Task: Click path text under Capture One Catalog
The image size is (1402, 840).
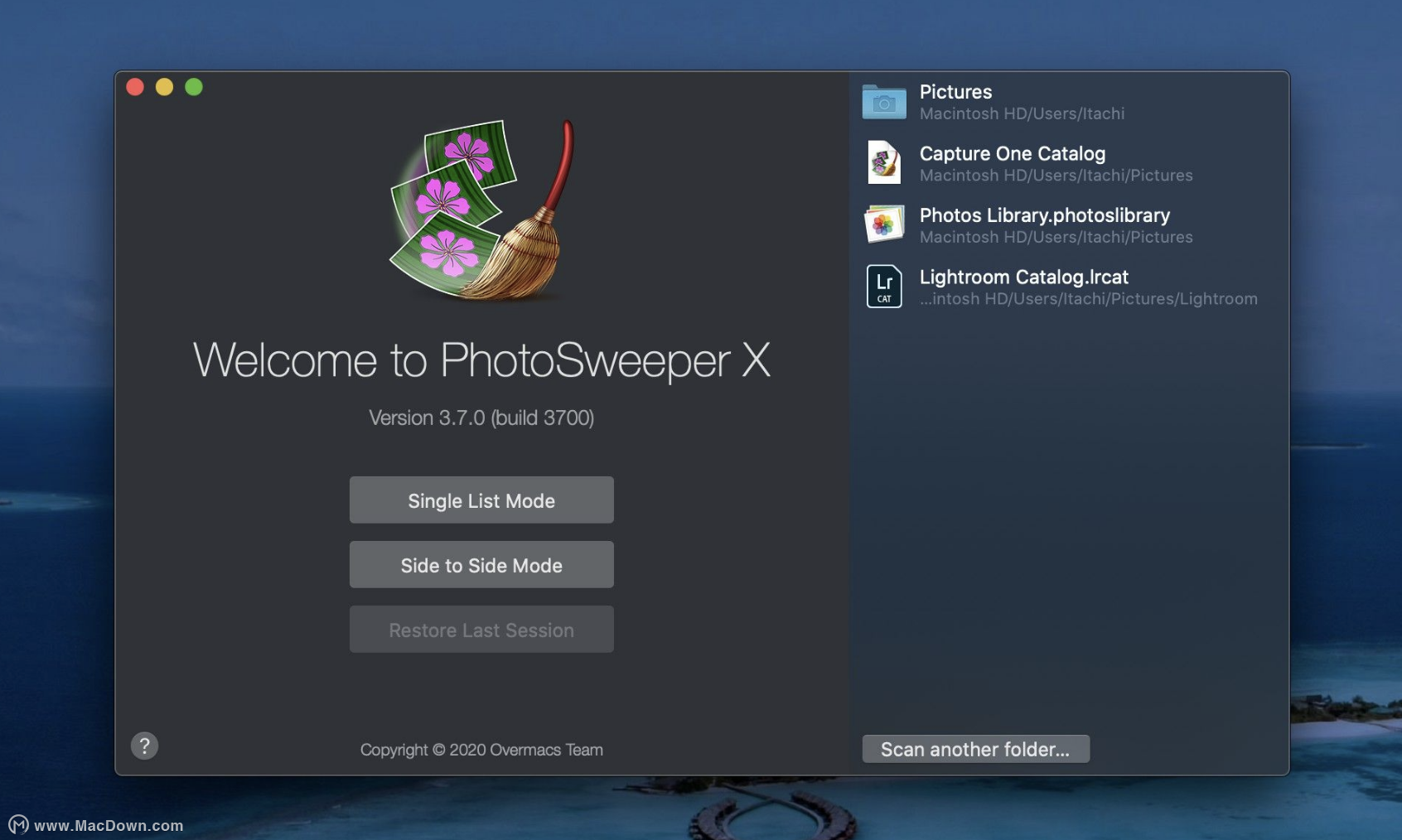Action: point(1056,176)
